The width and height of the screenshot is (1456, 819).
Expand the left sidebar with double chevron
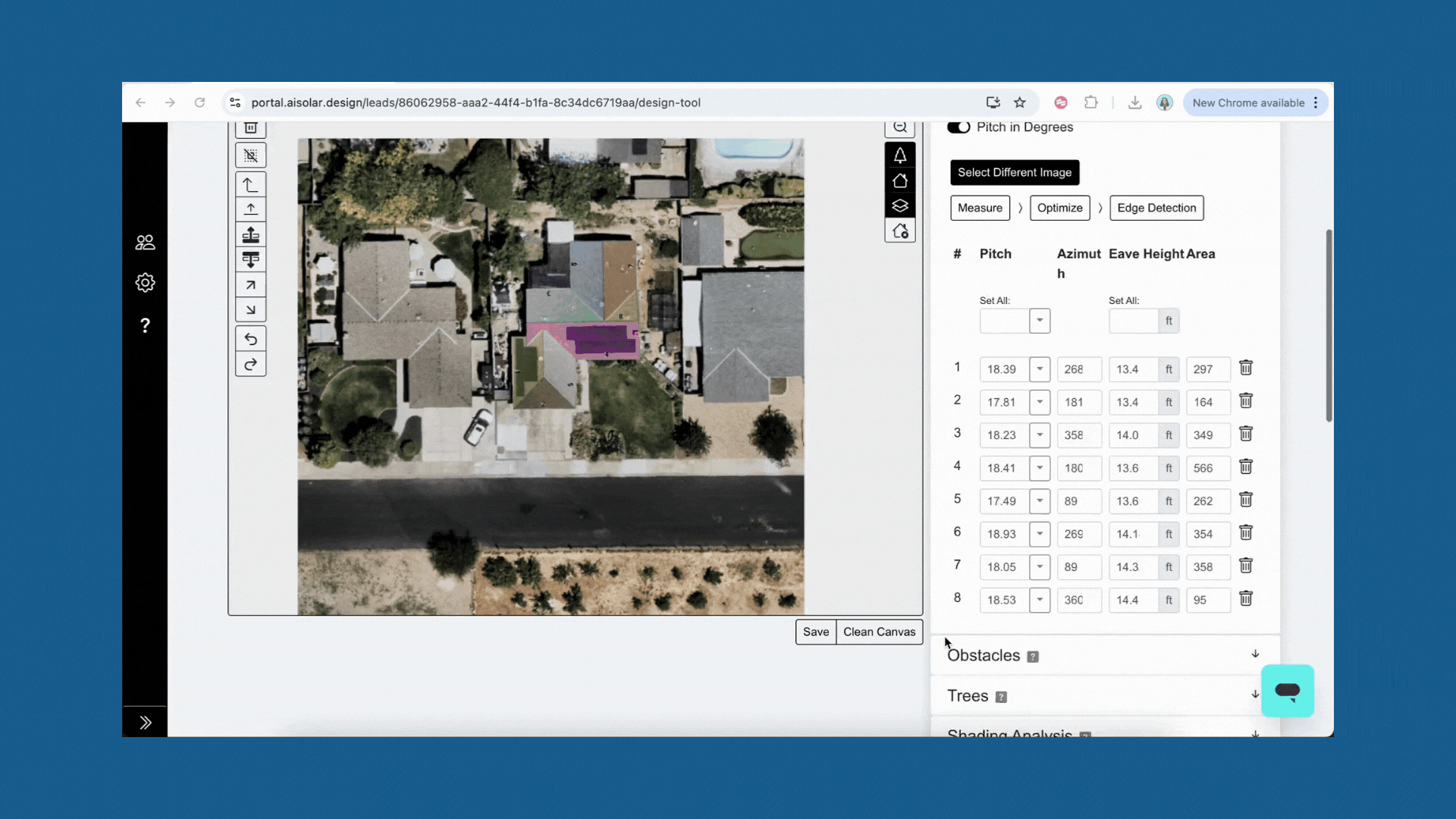(145, 723)
